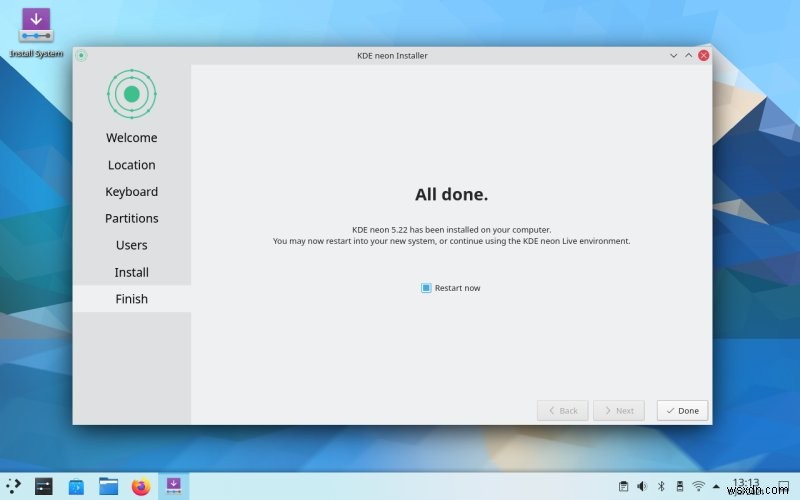This screenshot has height=500, width=800.
Task: Select the installer task in the taskbar
Action: pyautogui.click(x=173, y=486)
